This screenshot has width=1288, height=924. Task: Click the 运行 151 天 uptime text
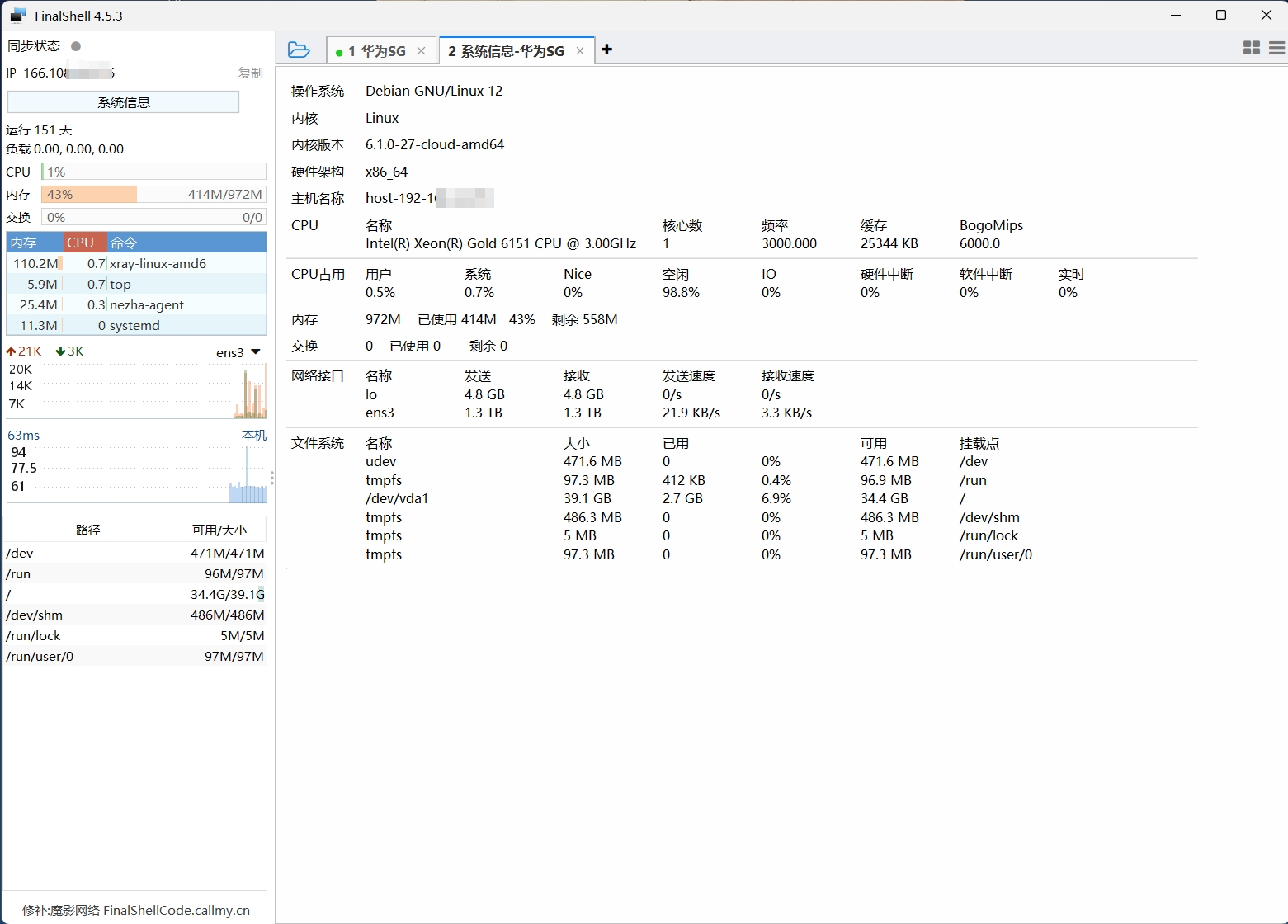(x=39, y=130)
